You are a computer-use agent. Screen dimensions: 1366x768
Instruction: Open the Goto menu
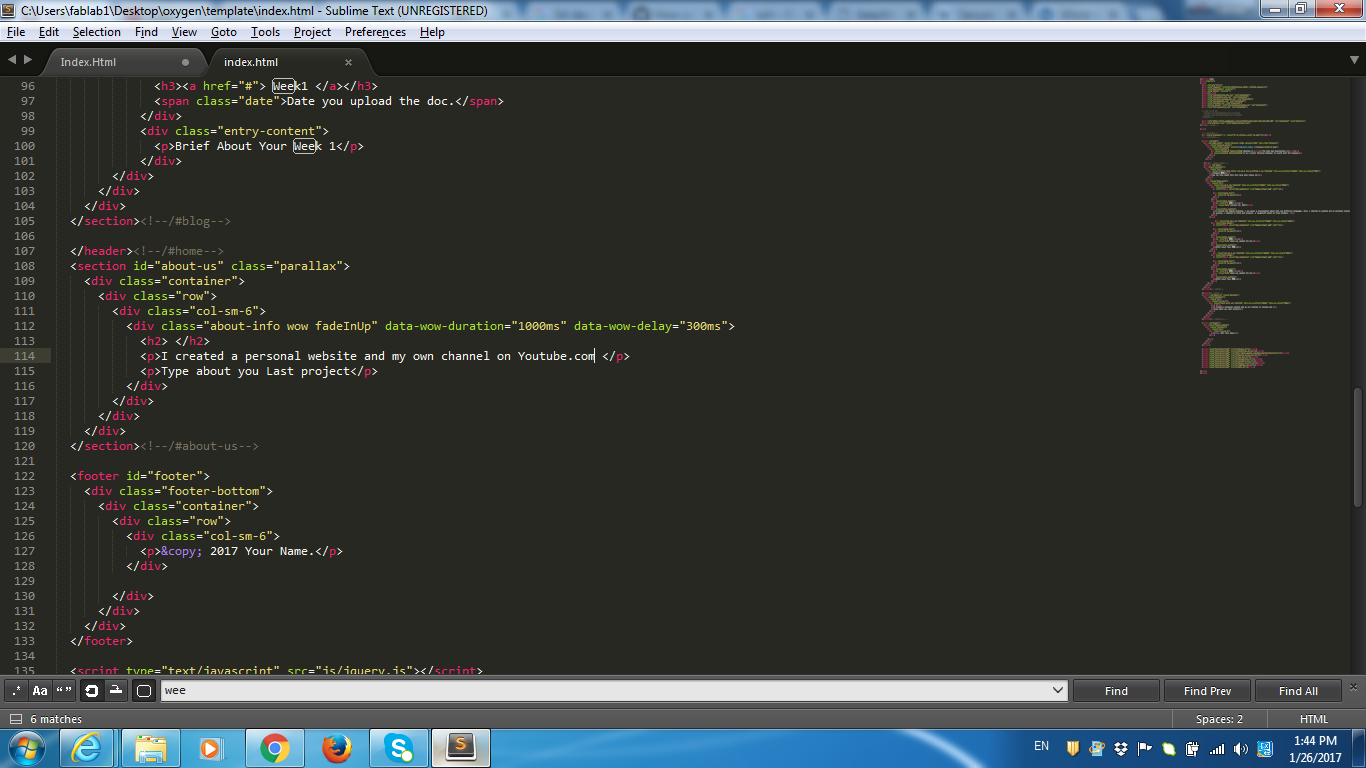pos(224,32)
